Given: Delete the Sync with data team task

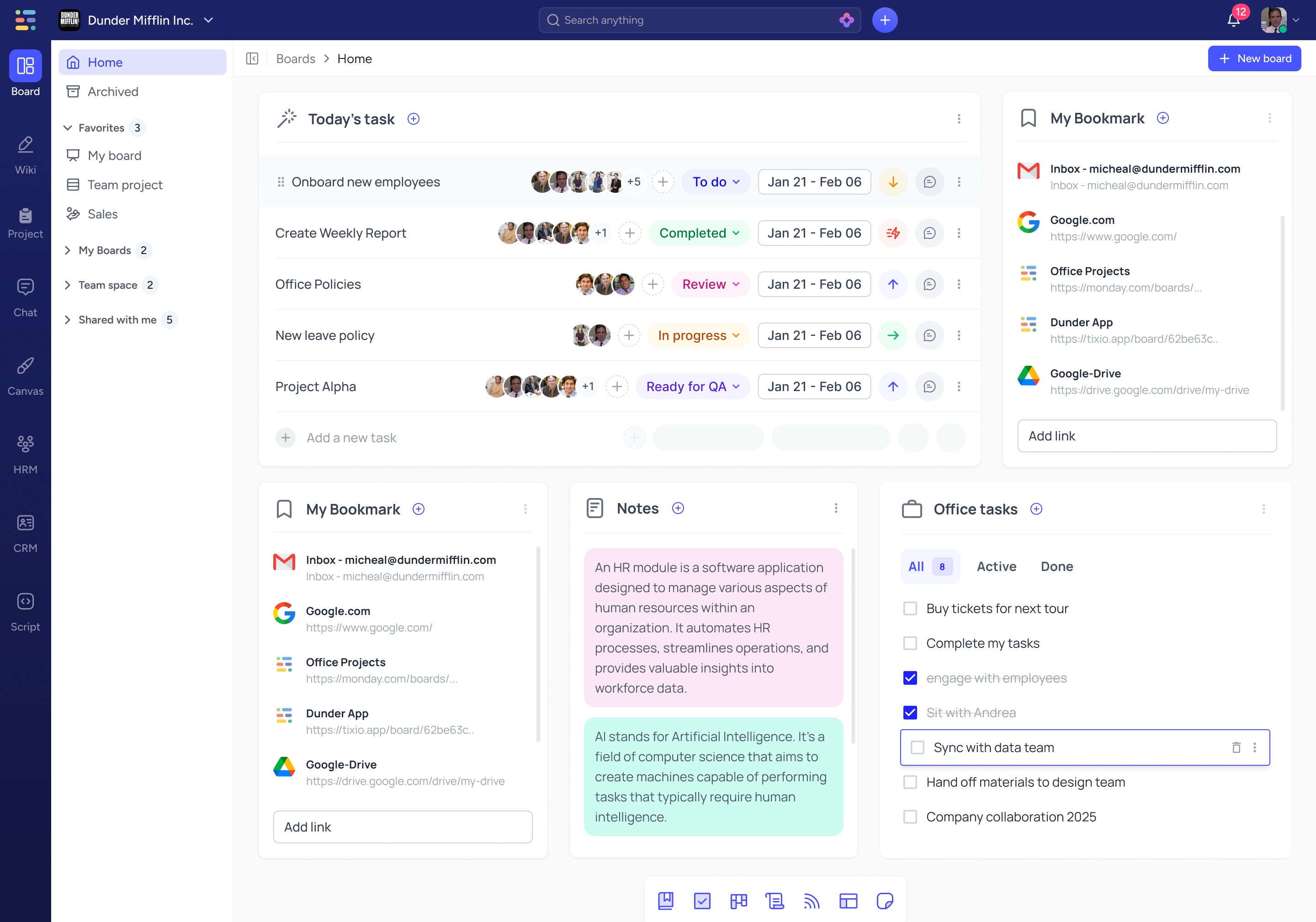Looking at the screenshot, I should pos(1236,747).
